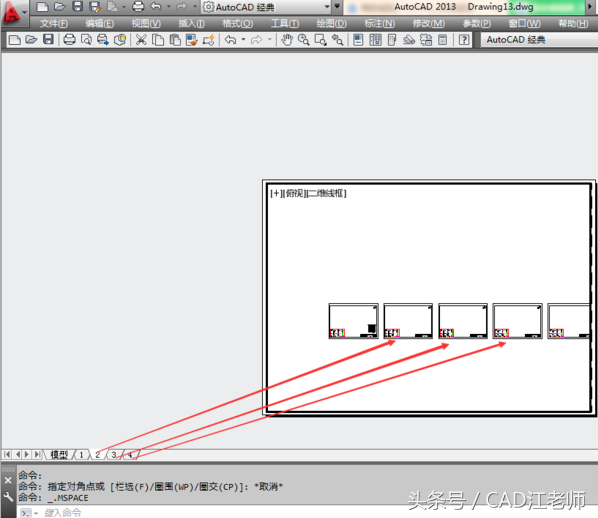
Task: Expand the command line recent commands arrow
Action: (x=36, y=513)
